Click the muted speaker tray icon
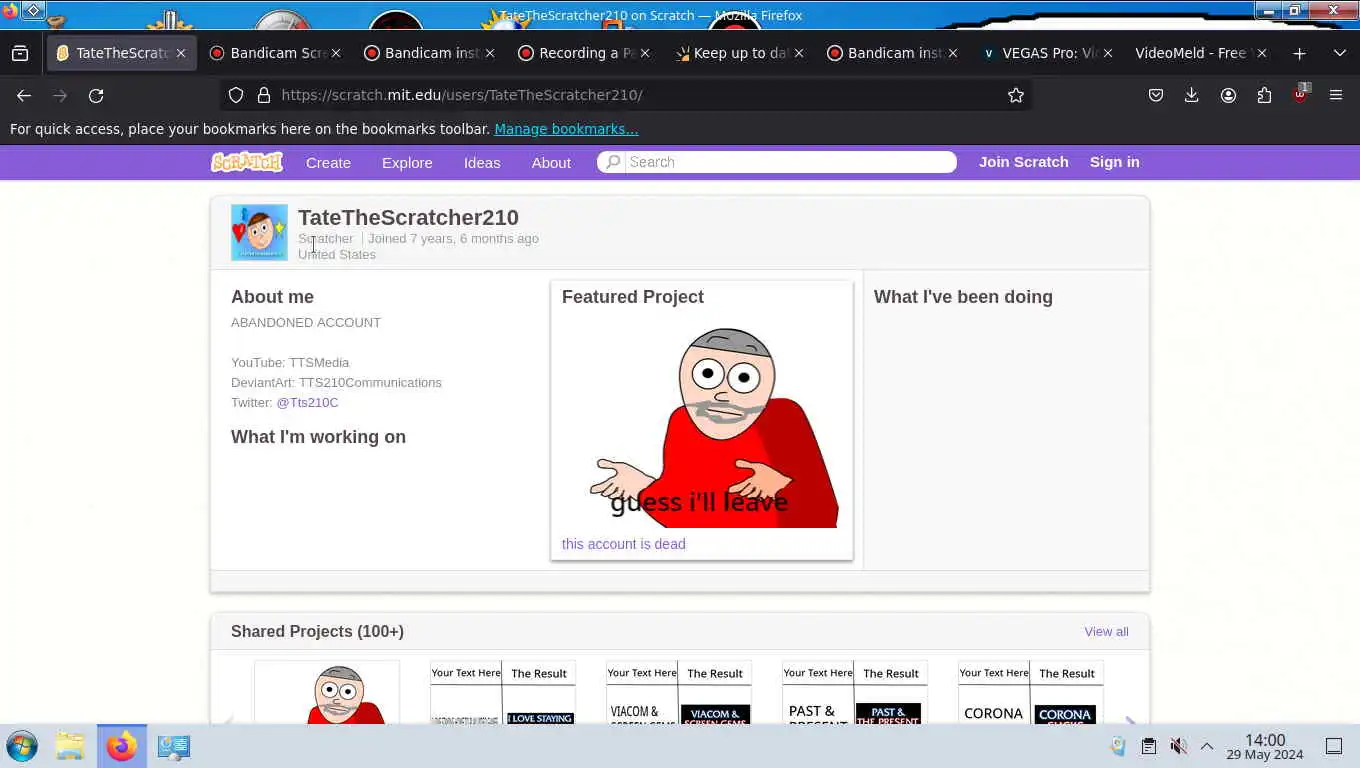This screenshot has width=1360, height=768. [x=1179, y=746]
